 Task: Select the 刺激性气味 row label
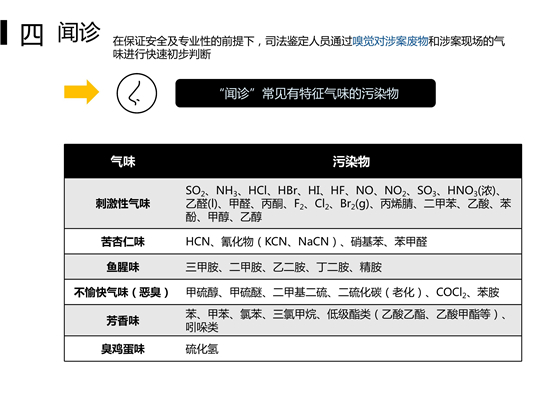coord(122,204)
